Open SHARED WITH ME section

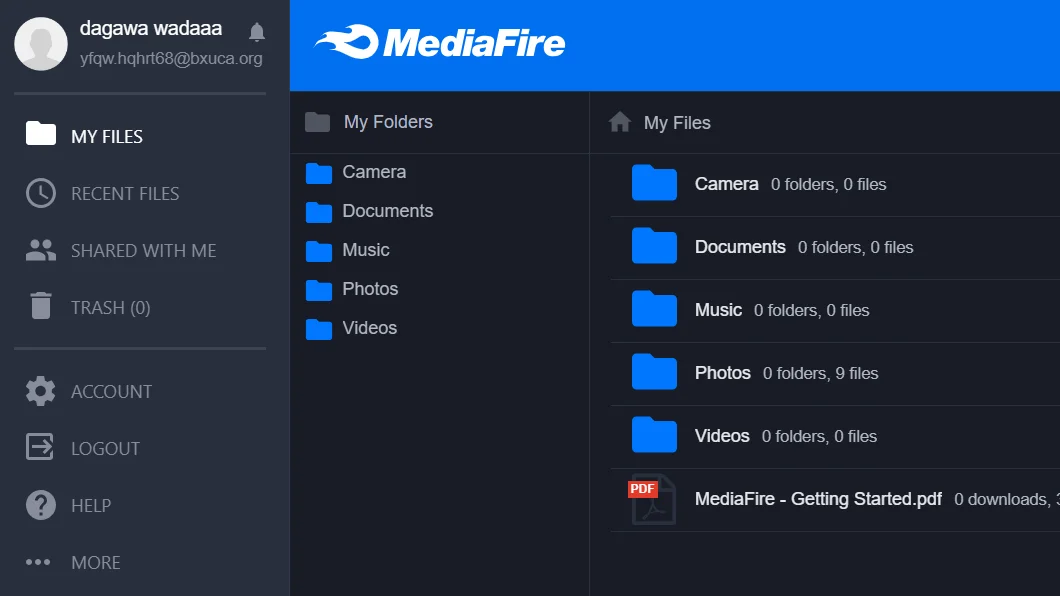point(143,251)
